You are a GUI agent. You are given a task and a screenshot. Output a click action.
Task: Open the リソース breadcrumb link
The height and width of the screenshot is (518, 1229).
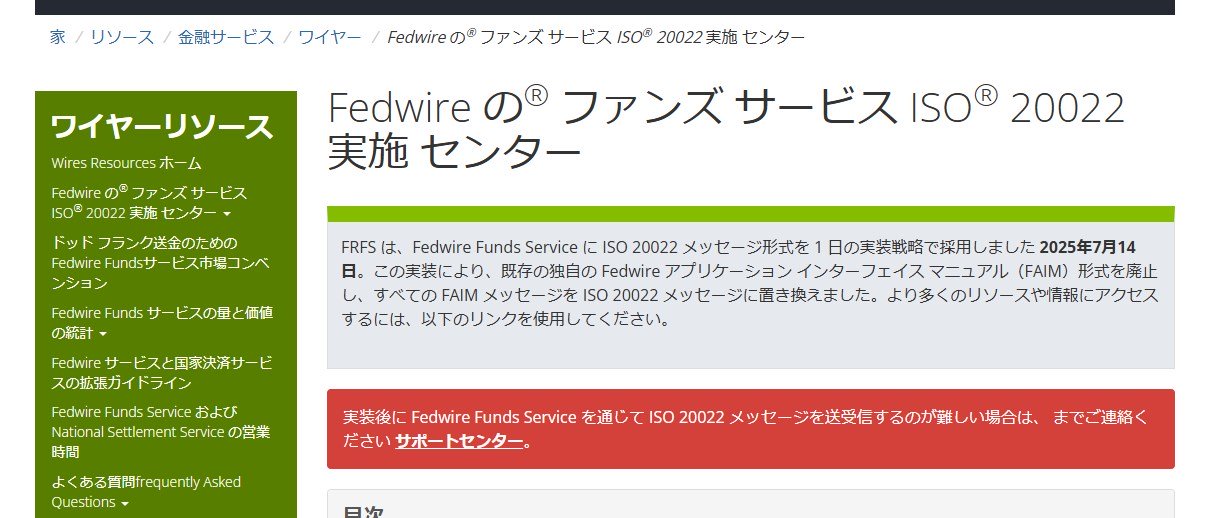(122, 37)
